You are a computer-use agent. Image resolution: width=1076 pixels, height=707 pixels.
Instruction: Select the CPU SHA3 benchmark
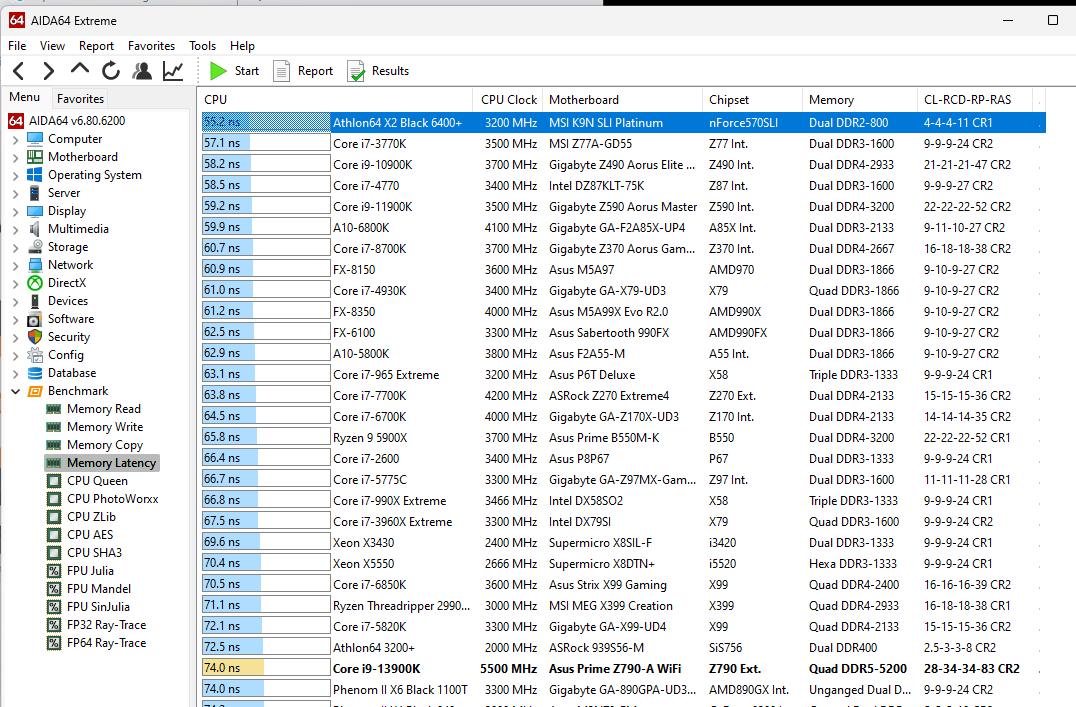[x=94, y=553]
